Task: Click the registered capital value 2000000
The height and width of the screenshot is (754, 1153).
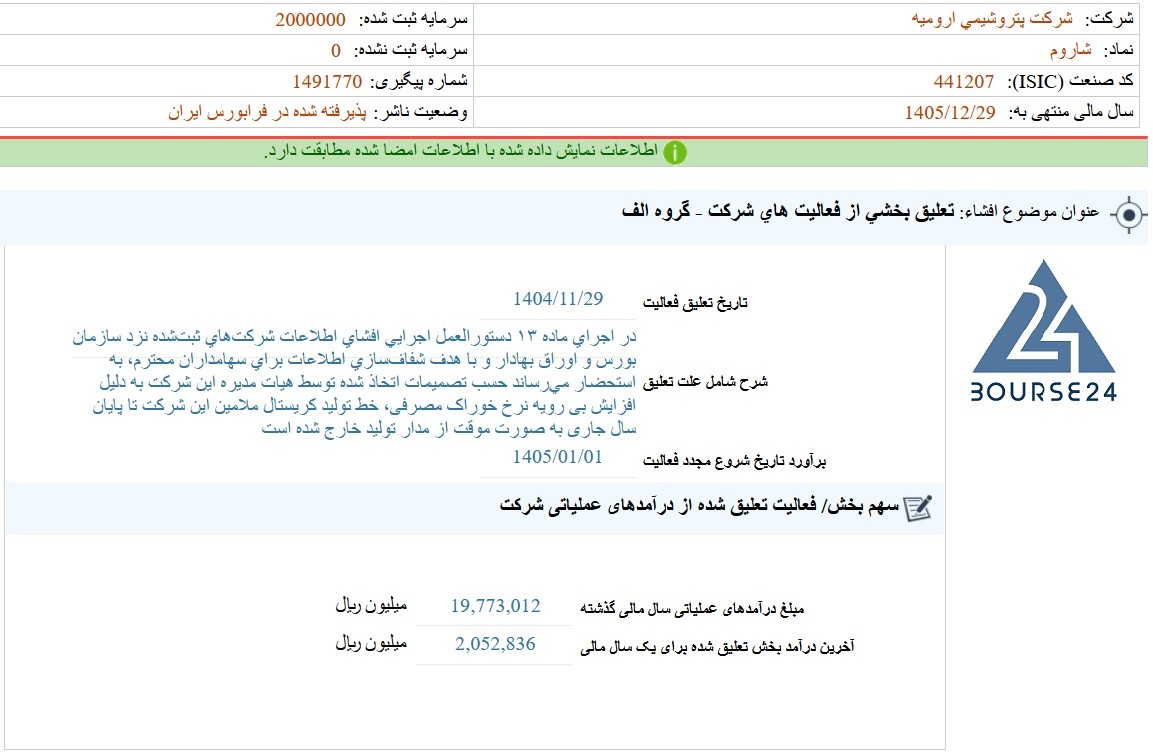Action: click(x=310, y=19)
